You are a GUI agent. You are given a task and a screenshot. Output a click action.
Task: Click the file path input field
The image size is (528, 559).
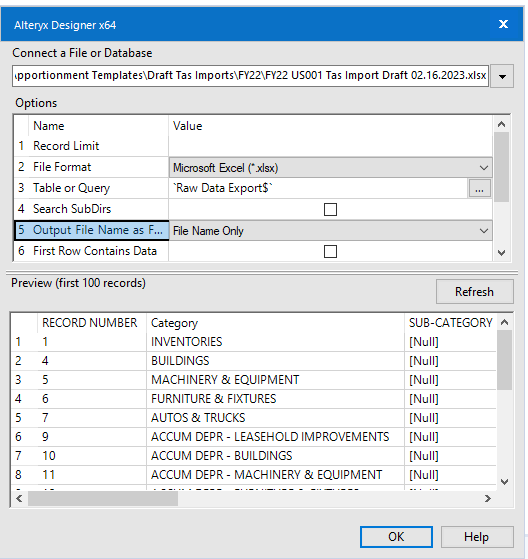(250, 76)
